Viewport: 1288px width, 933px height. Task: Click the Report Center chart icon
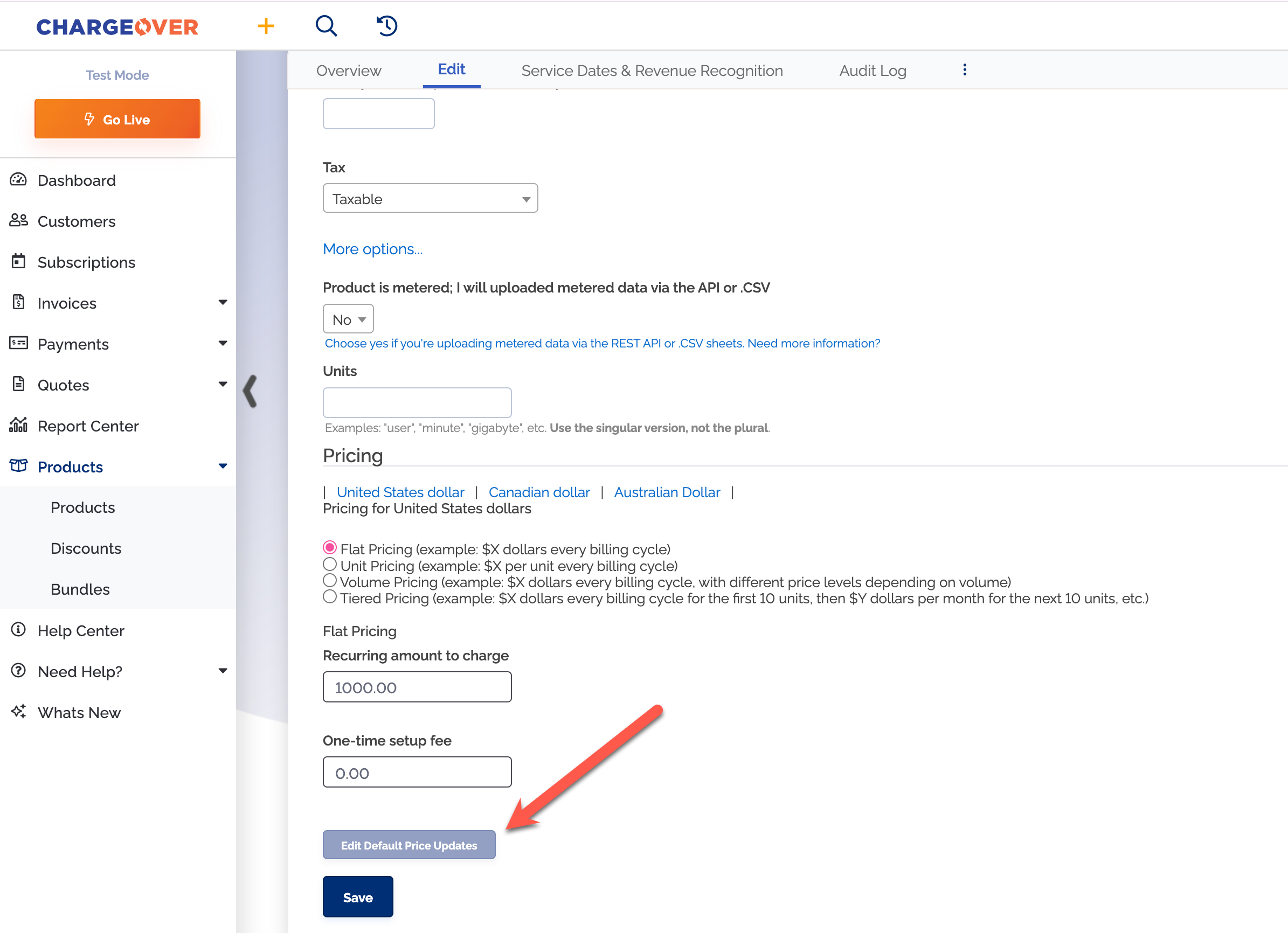point(18,425)
